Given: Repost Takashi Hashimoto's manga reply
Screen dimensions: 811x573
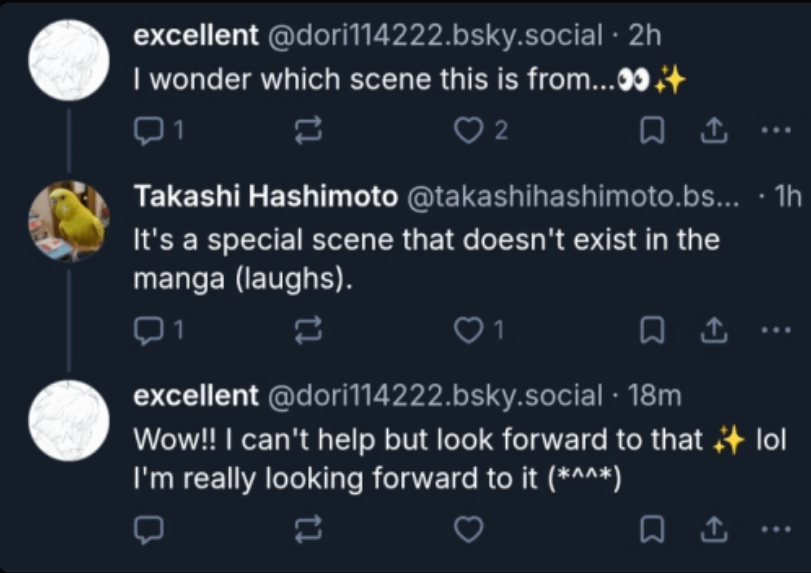Looking at the screenshot, I should (308, 330).
